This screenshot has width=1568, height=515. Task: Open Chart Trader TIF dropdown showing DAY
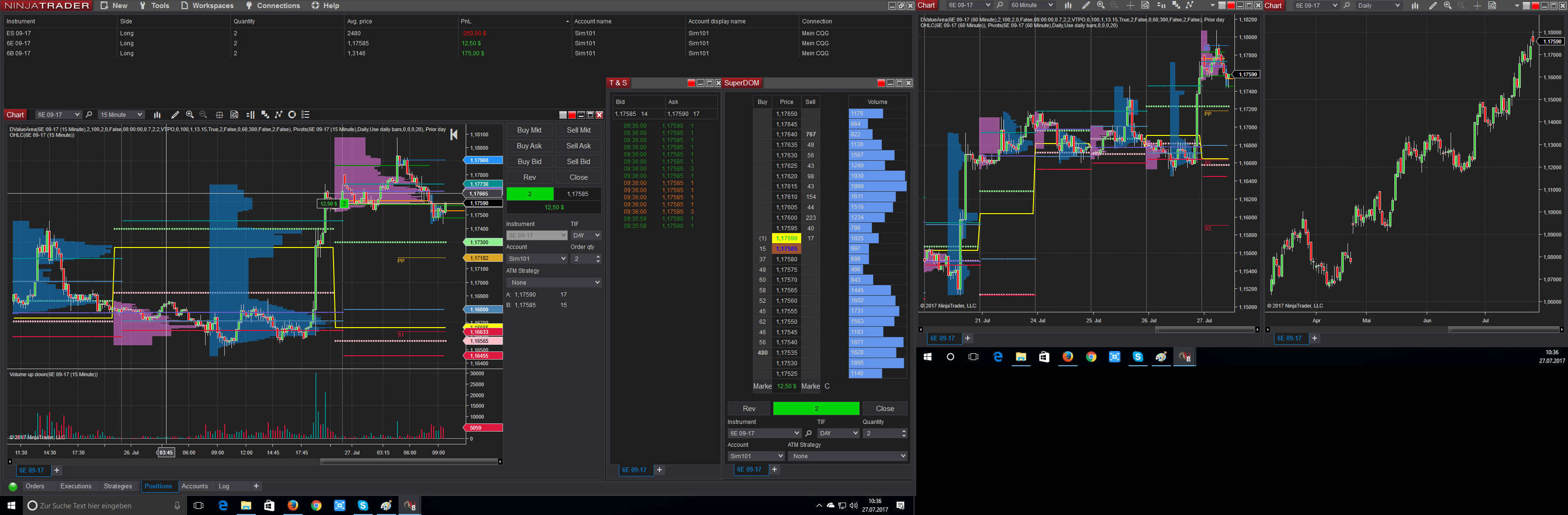pyautogui.click(x=586, y=235)
